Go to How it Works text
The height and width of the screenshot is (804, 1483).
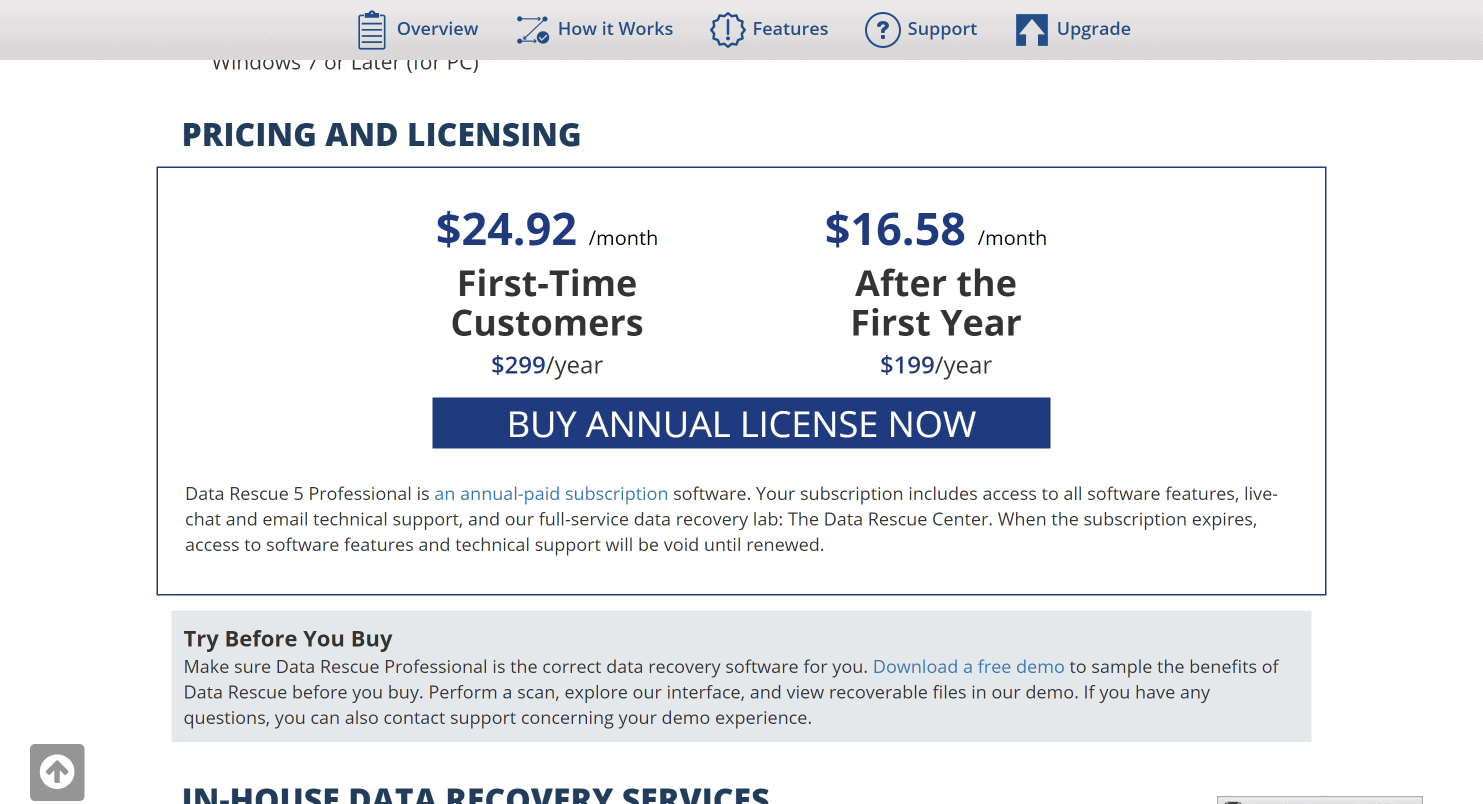tap(615, 29)
